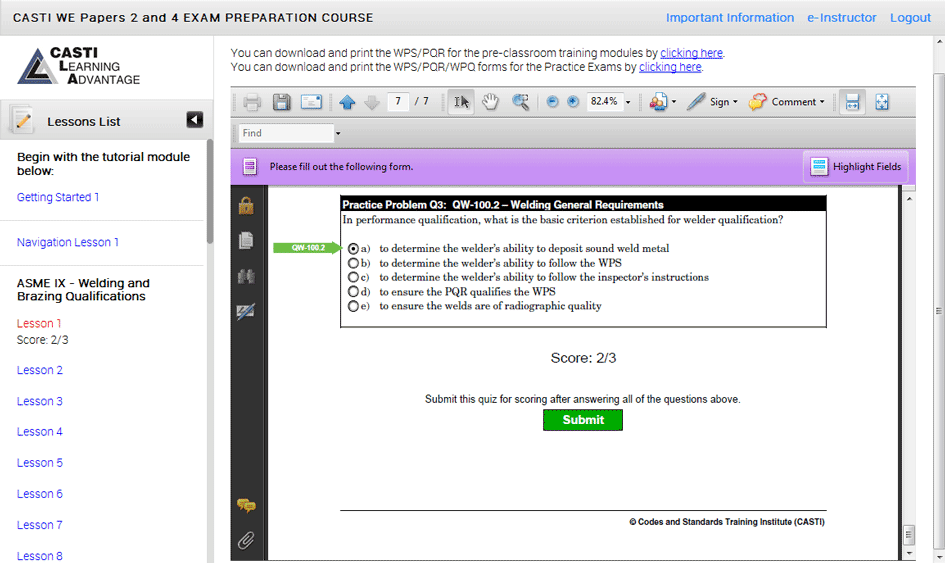The height and width of the screenshot is (563, 945).
Task: Click the grey next page down arrow
Action: tap(372, 102)
